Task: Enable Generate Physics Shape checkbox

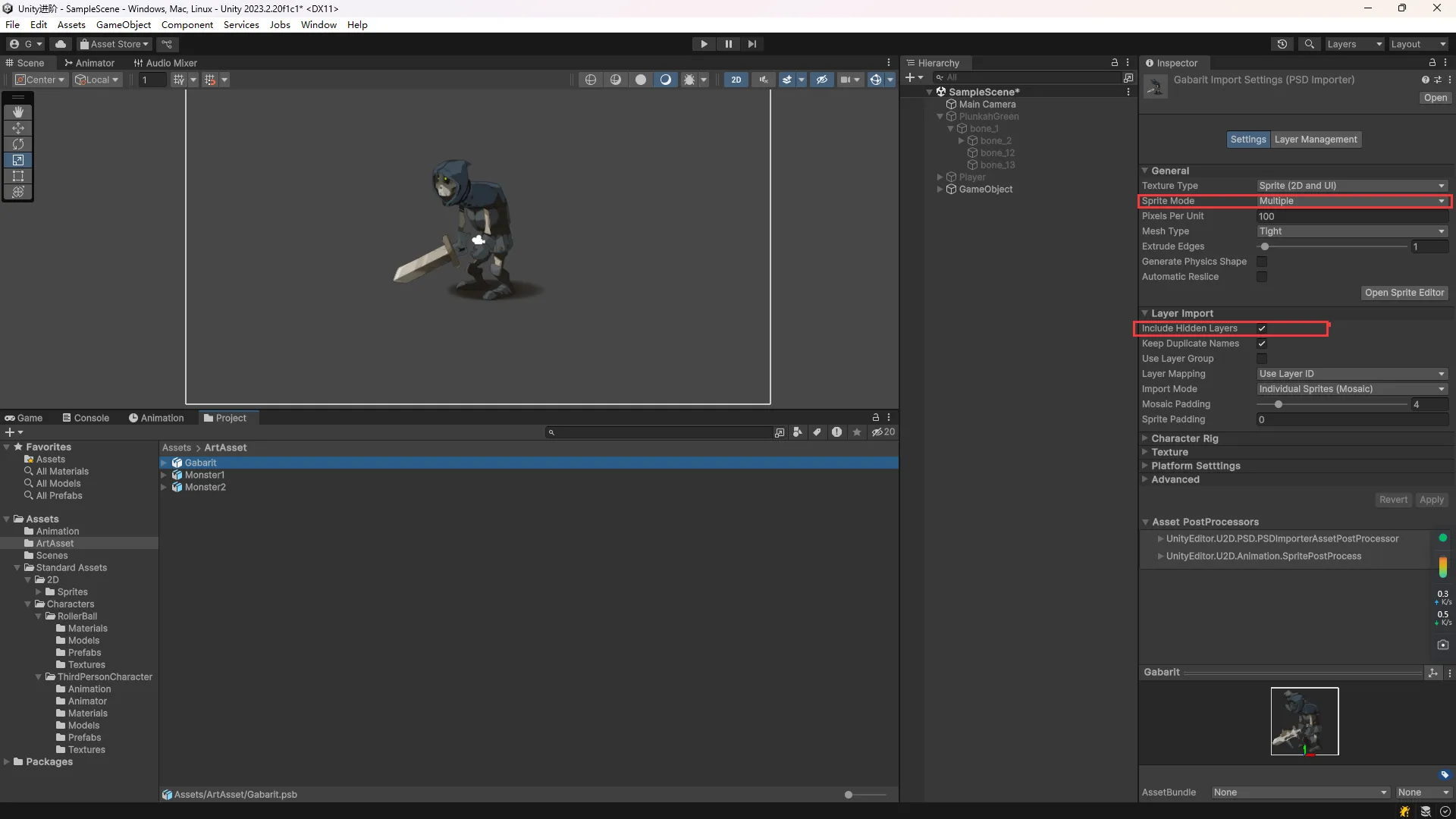Action: coord(1262,262)
